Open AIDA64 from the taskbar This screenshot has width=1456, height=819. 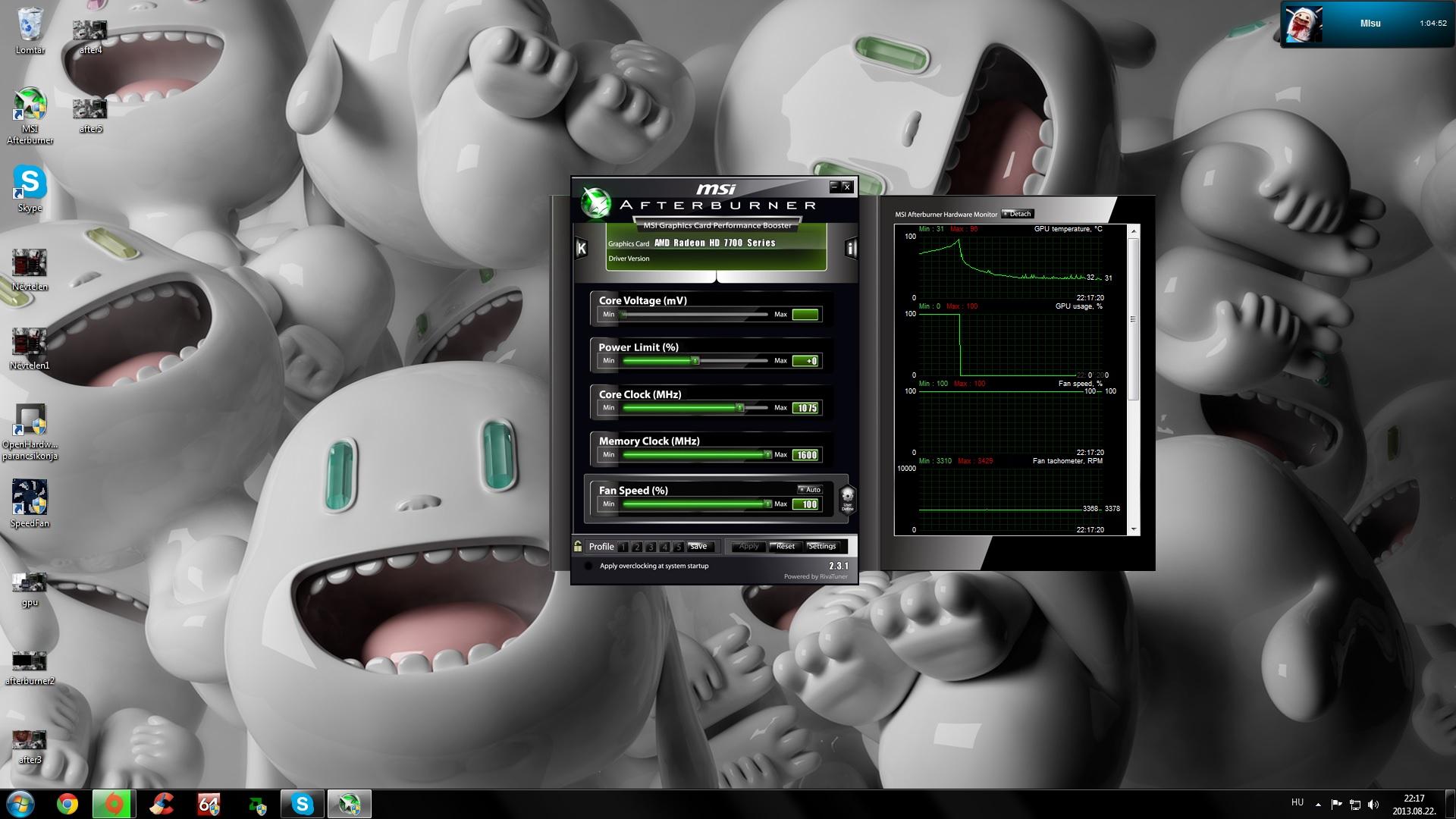point(209,804)
